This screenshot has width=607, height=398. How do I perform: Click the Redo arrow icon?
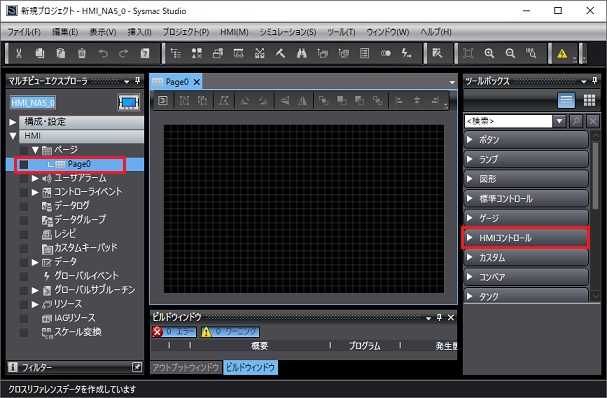point(124,53)
